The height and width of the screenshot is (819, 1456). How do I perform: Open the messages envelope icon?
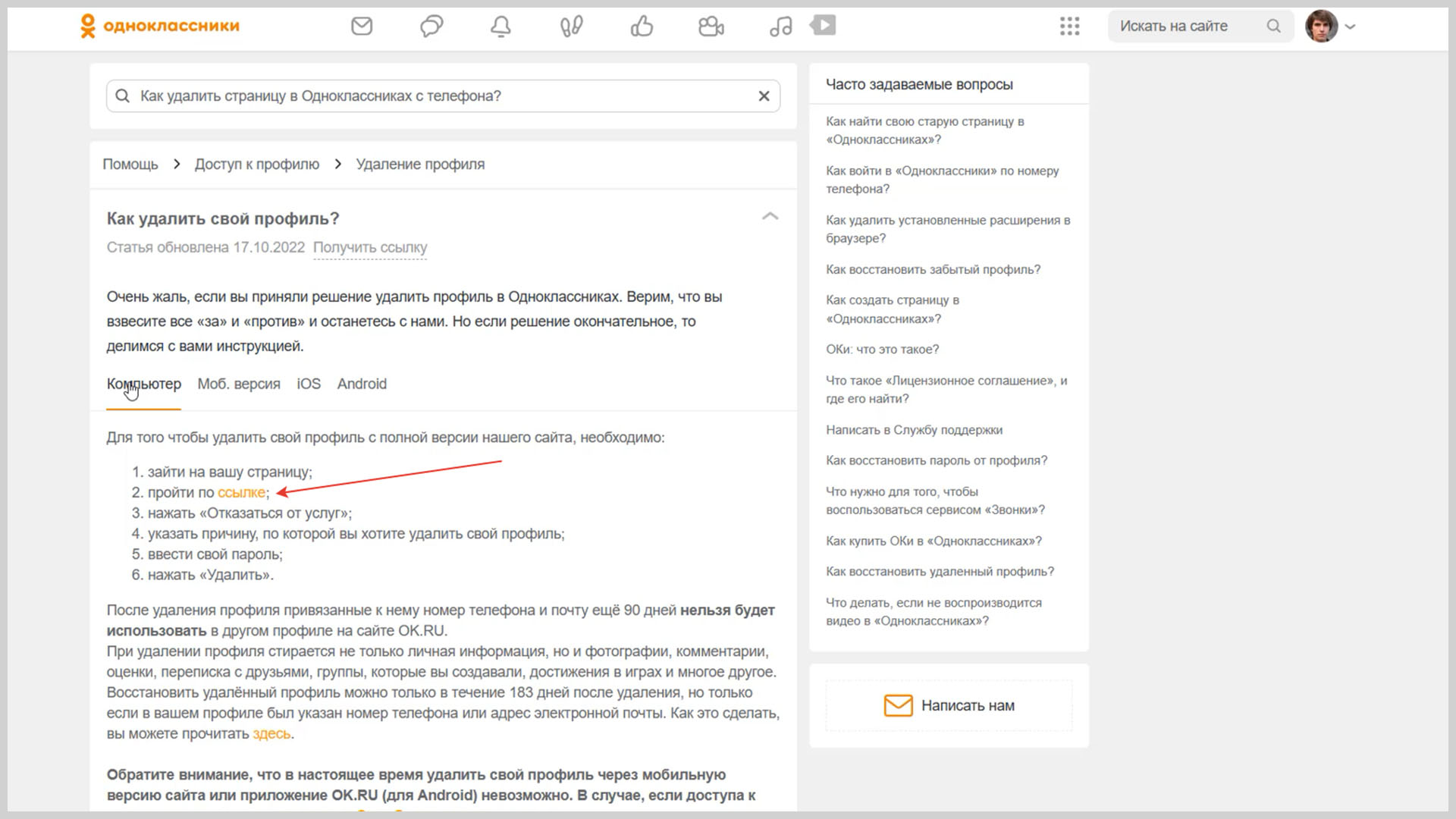pyautogui.click(x=362, y=27)
